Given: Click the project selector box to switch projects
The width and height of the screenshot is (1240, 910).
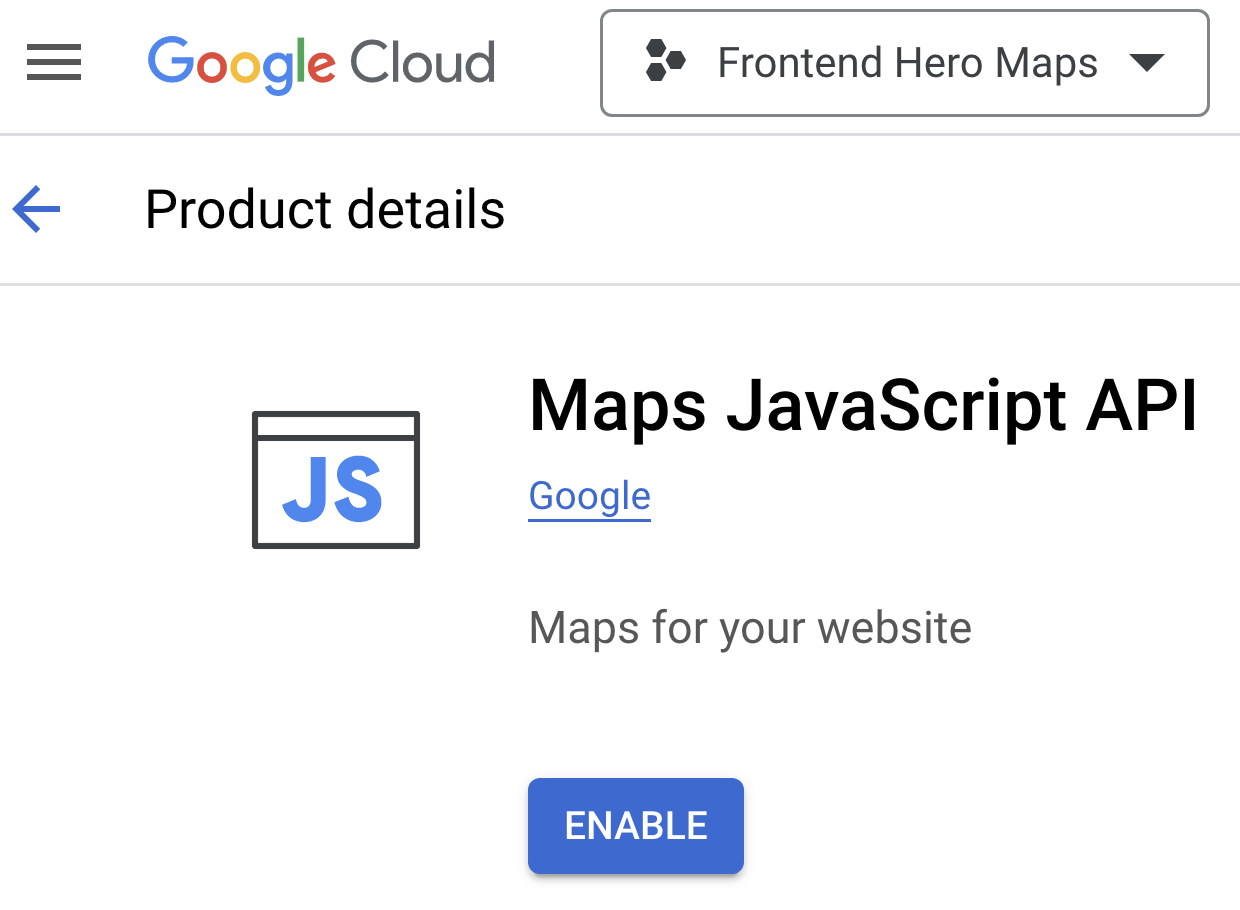Looking at the screenshot, I should (903, 62).
